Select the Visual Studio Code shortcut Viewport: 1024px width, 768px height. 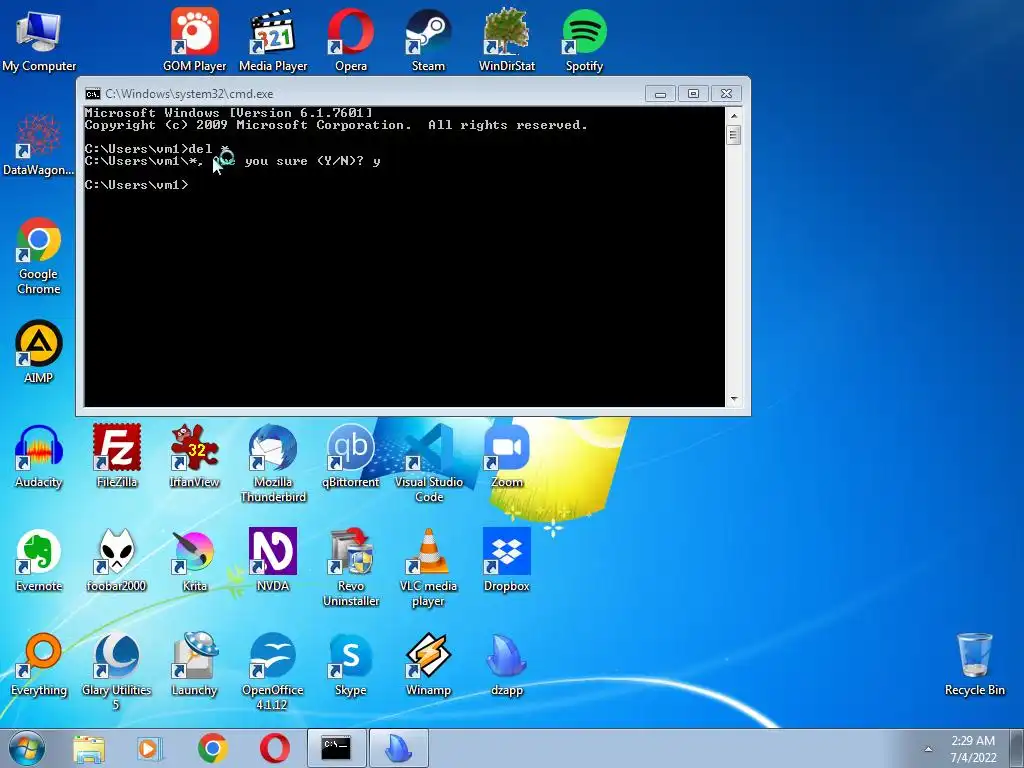tap(428, 464)
